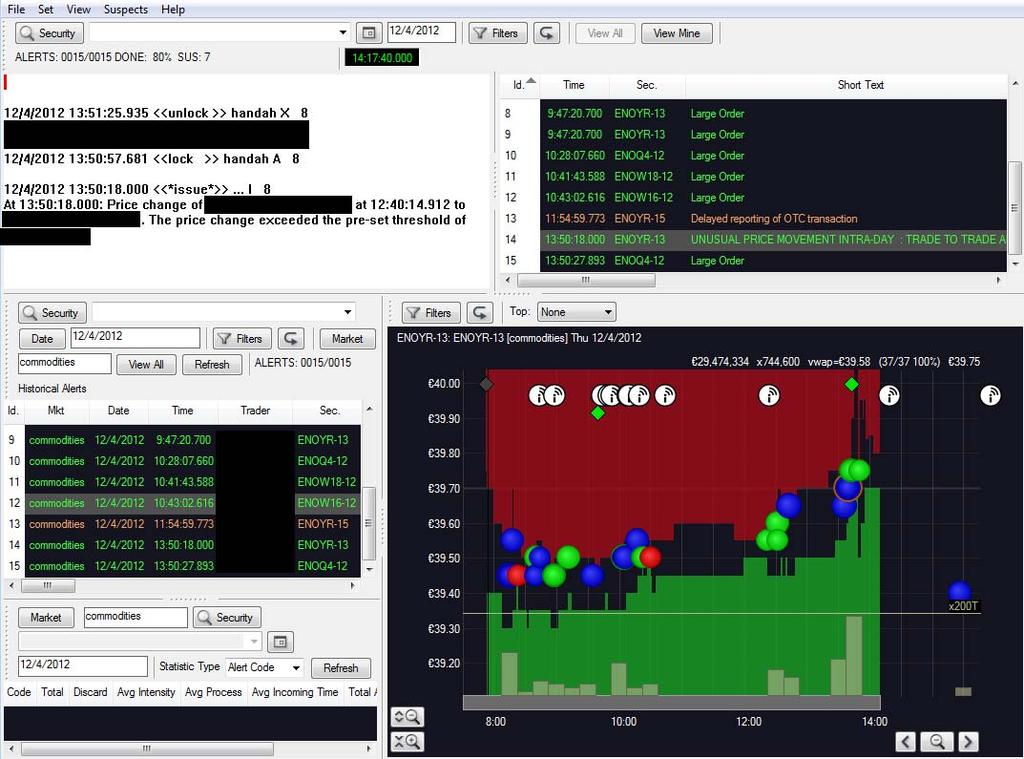Click Refresh beside the Statistic Type dropdown

pyautogui.click(x=341, y=668)
